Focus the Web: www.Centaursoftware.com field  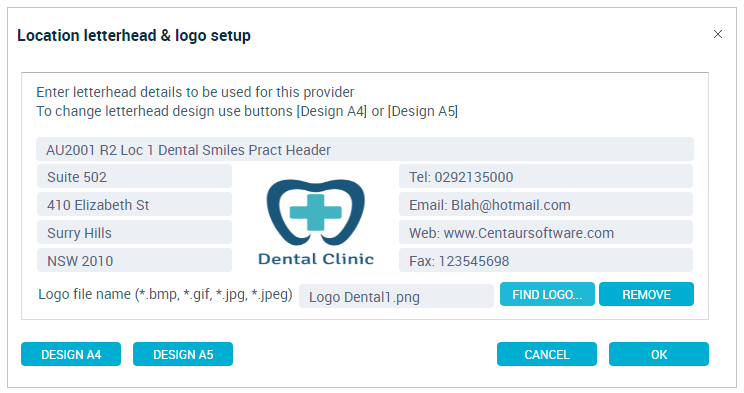pyautogui.click(x=546, y=233)
